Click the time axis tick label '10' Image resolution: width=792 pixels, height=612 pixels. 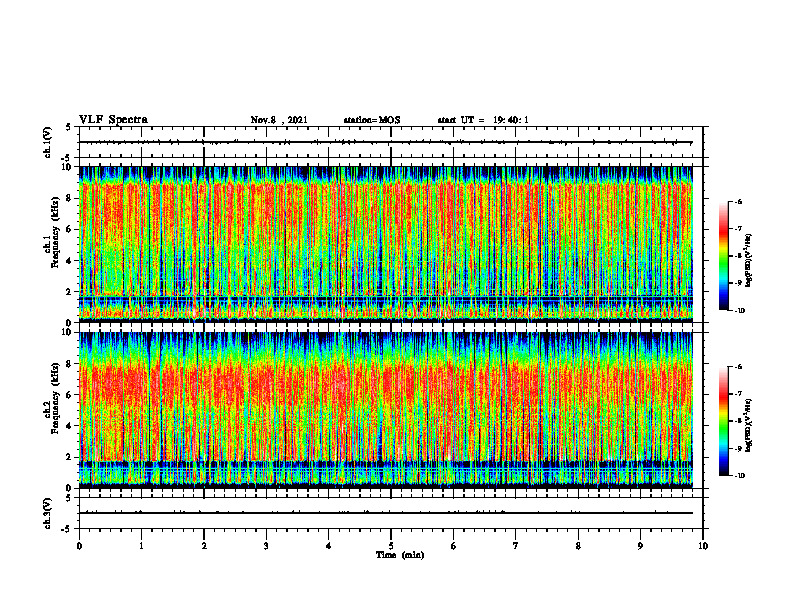[703, 546]
